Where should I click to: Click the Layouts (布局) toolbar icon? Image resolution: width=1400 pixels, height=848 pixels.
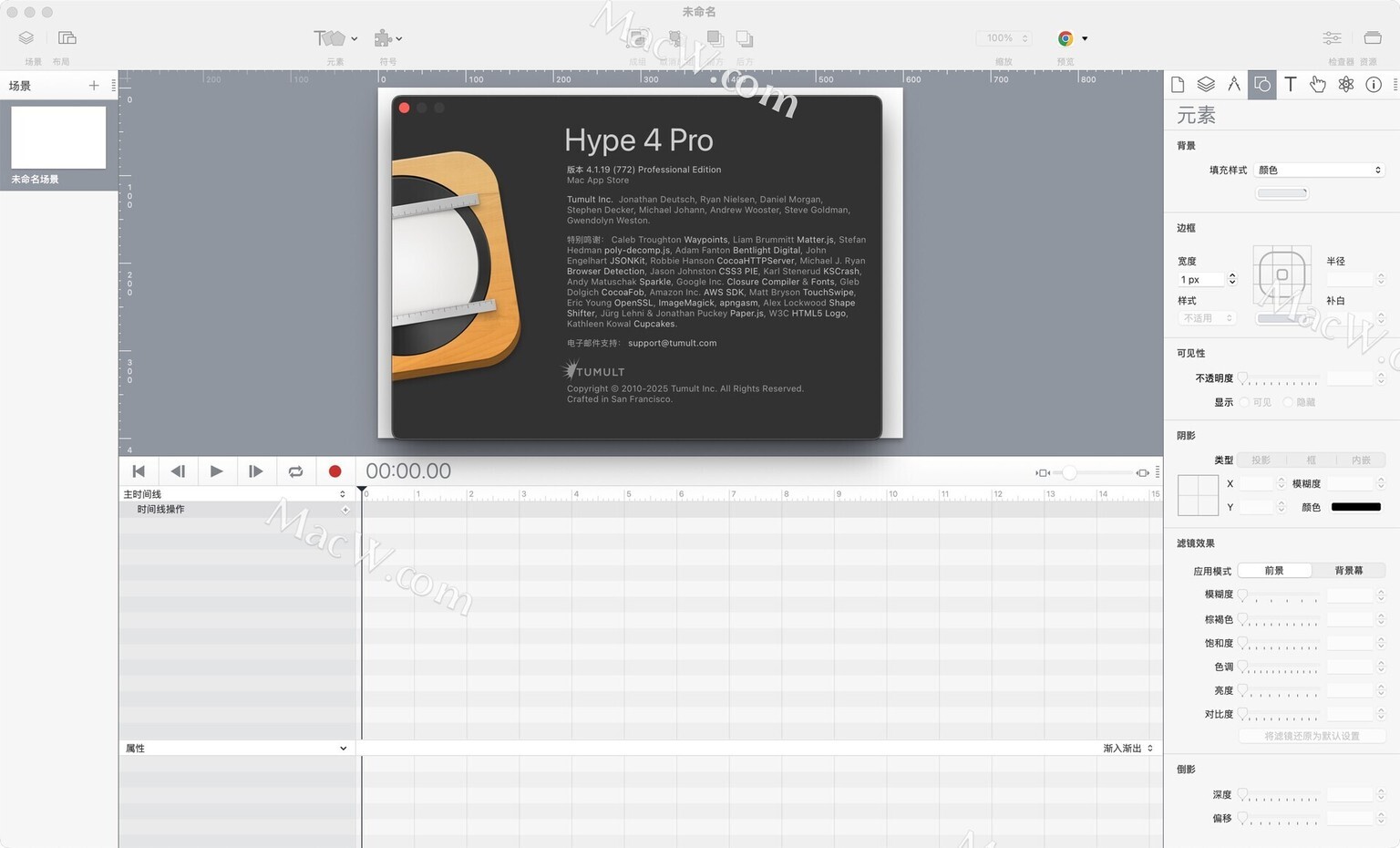tap(67, 38)
